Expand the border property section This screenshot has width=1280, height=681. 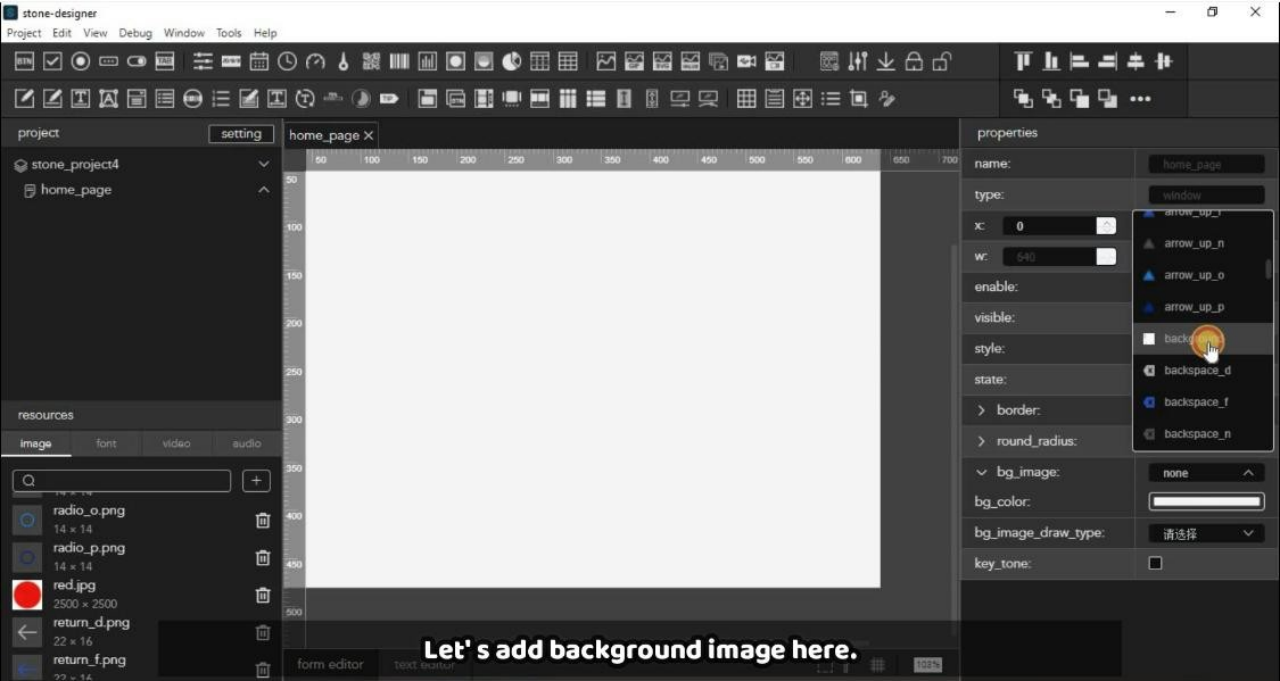click(981, 410)
